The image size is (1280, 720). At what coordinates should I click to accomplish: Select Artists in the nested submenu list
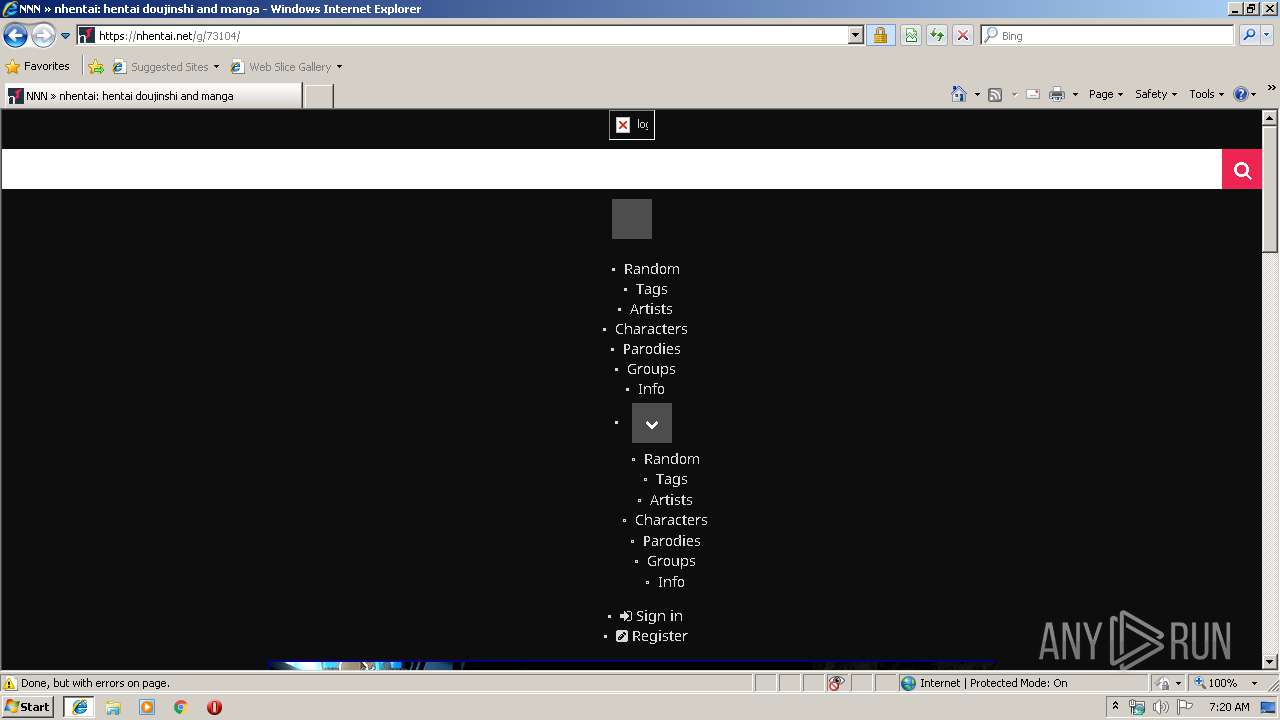coord(671,500)
